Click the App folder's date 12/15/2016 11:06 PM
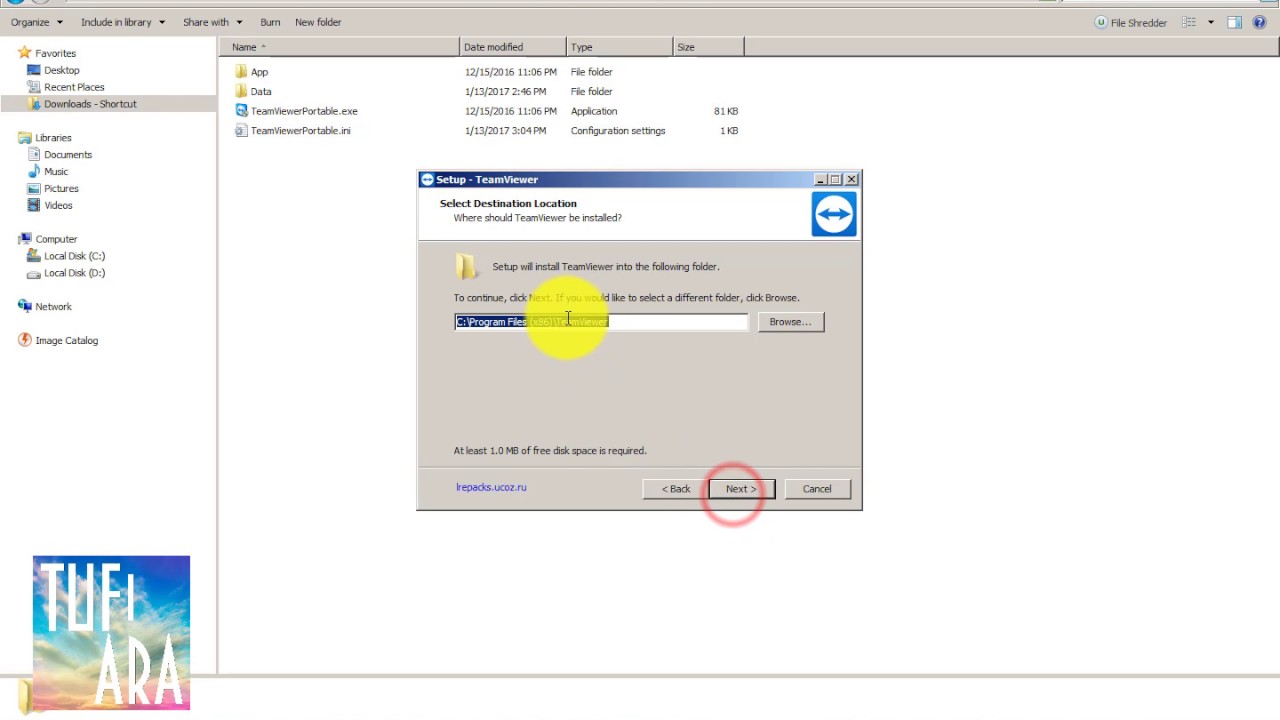Image resolution: width=1280 pixels, height=720 pixels. 510,72
